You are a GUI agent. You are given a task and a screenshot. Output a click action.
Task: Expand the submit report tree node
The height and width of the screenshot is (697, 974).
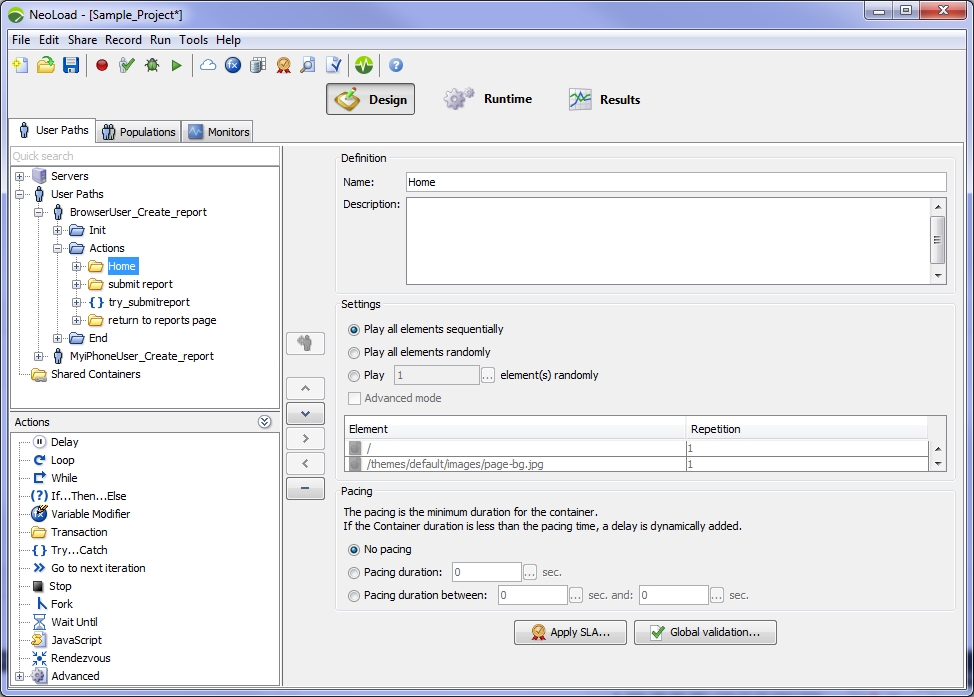coord(77,284)
